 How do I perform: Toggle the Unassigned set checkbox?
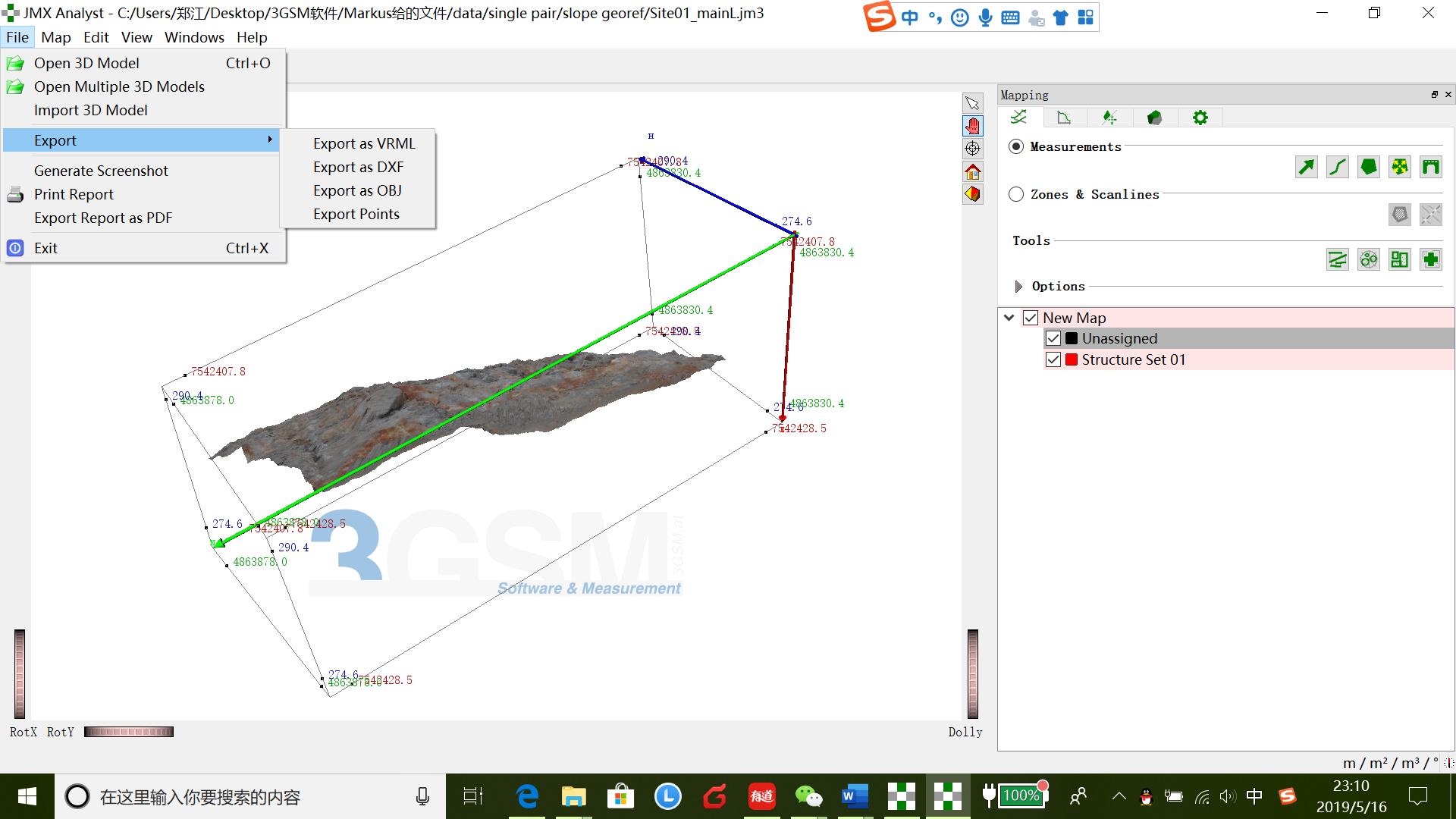1053,338
